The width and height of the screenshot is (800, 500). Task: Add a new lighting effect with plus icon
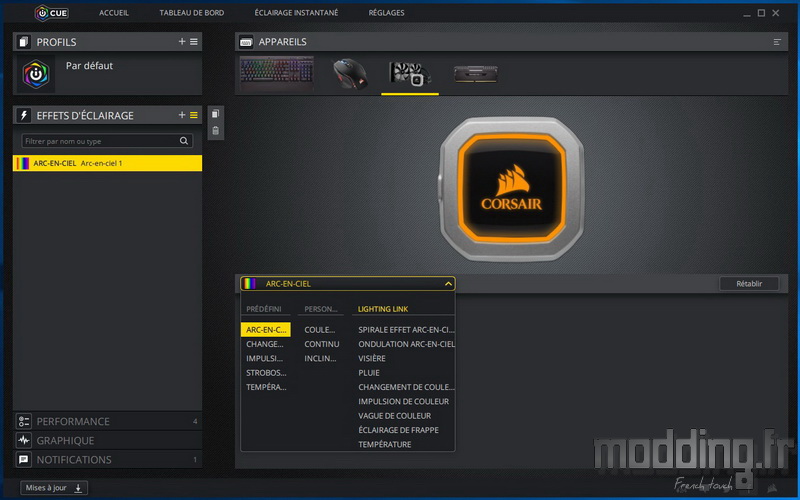click(x=182, y=115)
